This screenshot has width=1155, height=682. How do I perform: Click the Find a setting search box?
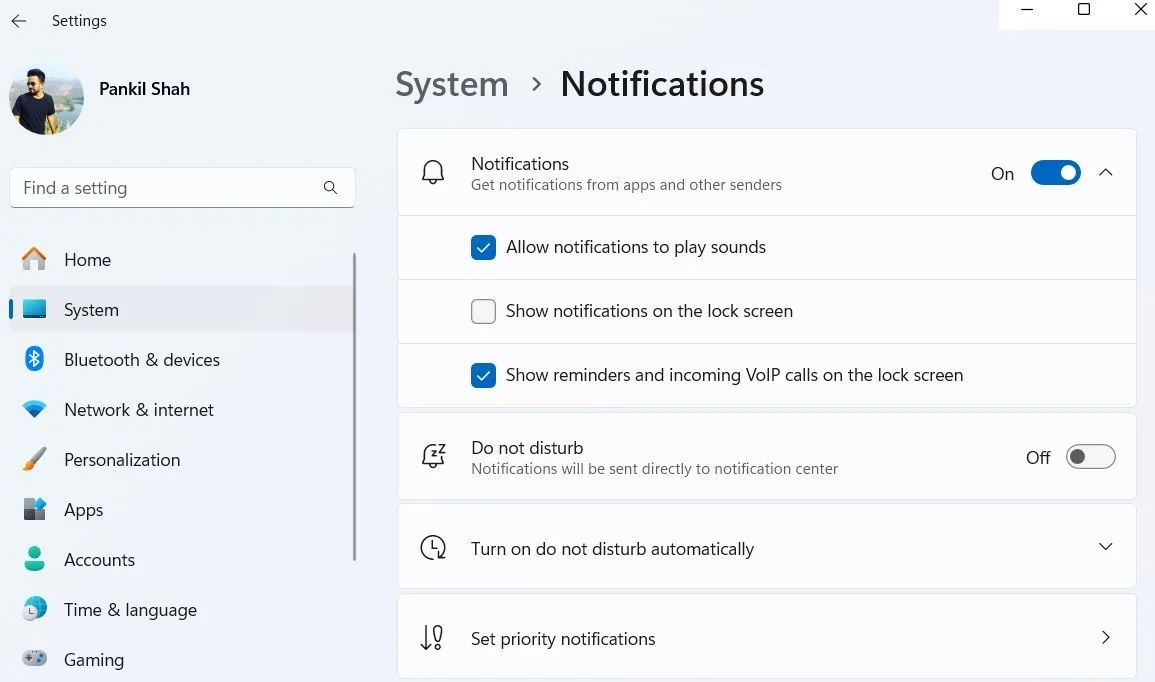point(182,188)
